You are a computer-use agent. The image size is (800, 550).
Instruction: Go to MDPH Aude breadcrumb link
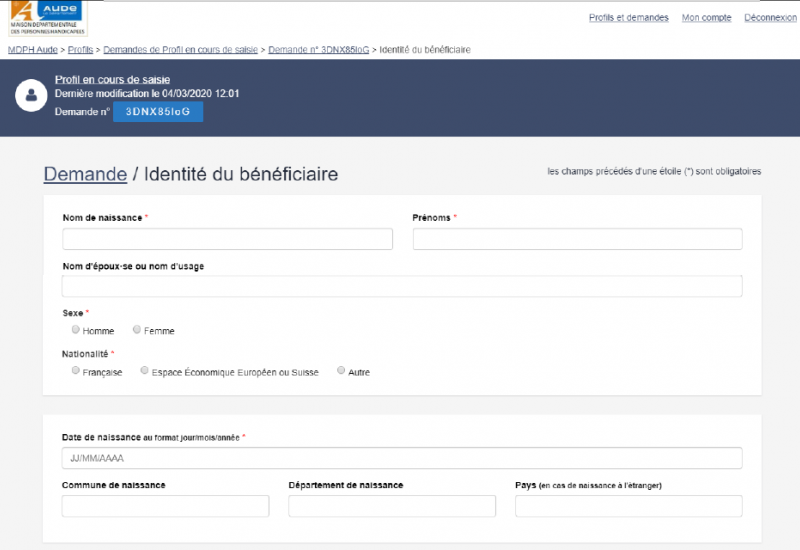(33, 49)
